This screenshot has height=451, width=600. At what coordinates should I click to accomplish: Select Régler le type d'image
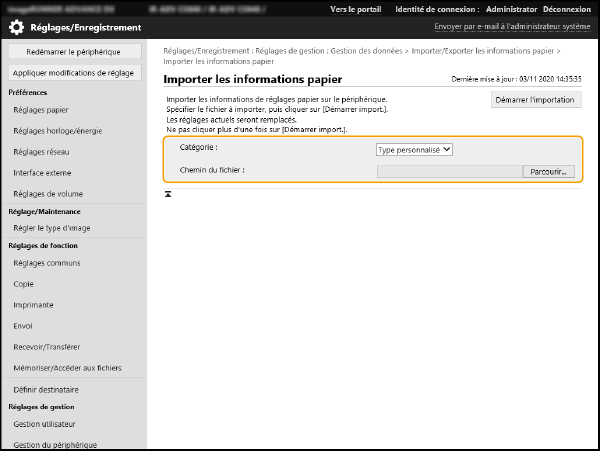pos(52,228)
